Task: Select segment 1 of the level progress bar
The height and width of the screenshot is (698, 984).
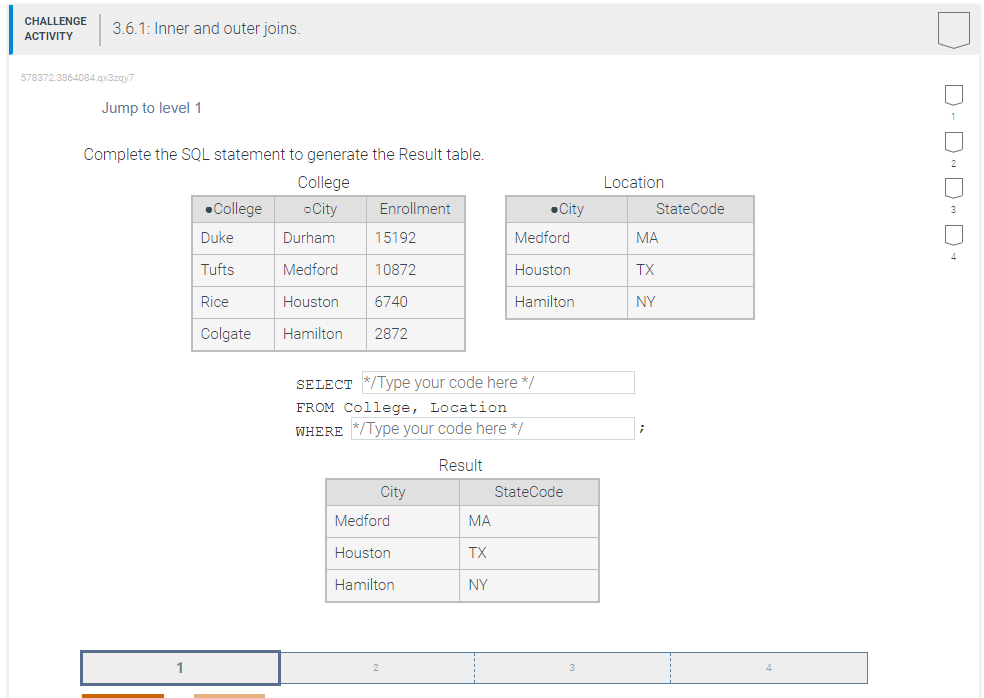Action: 179,668
